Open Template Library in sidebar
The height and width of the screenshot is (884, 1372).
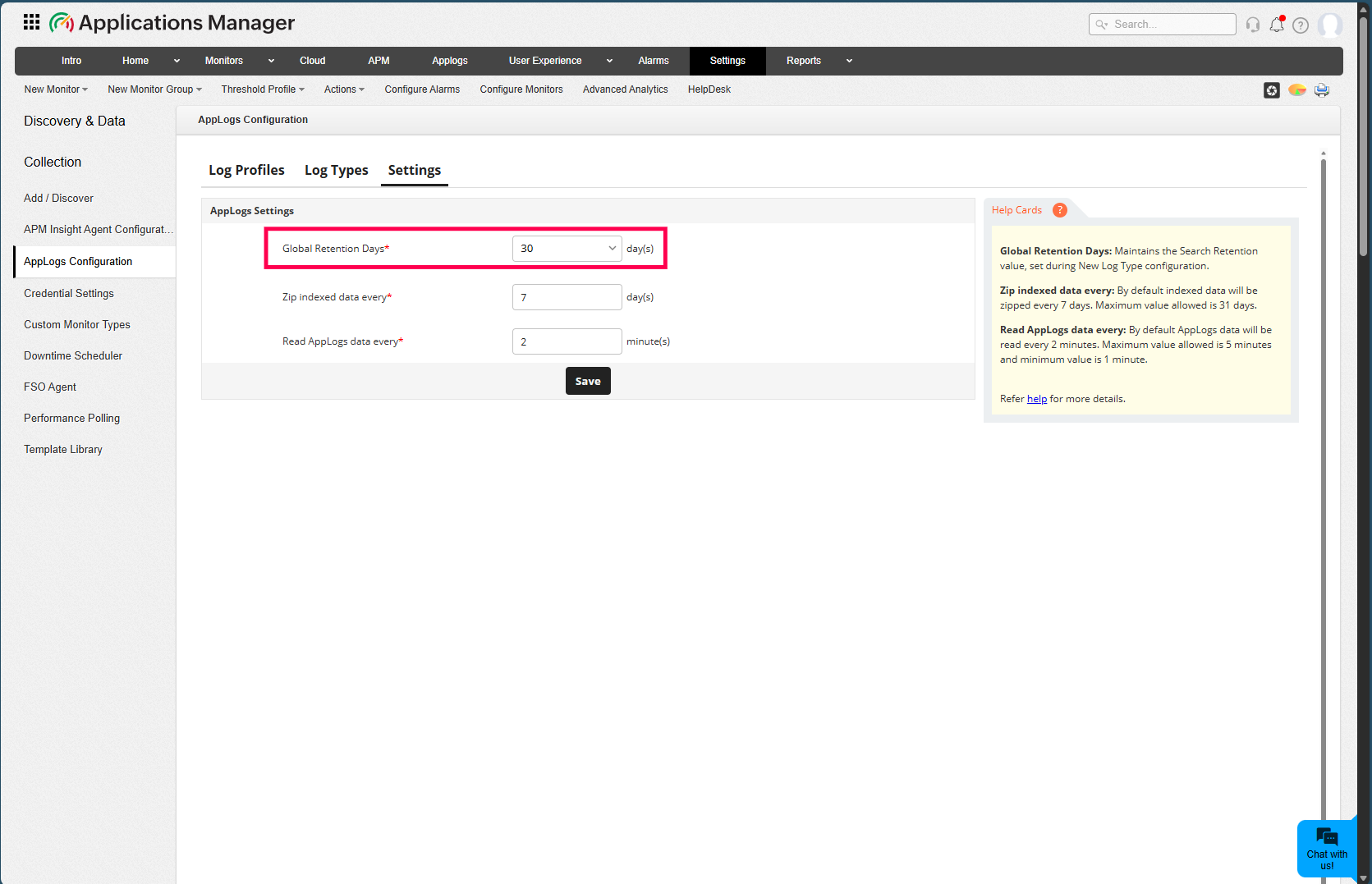(63, 450)
